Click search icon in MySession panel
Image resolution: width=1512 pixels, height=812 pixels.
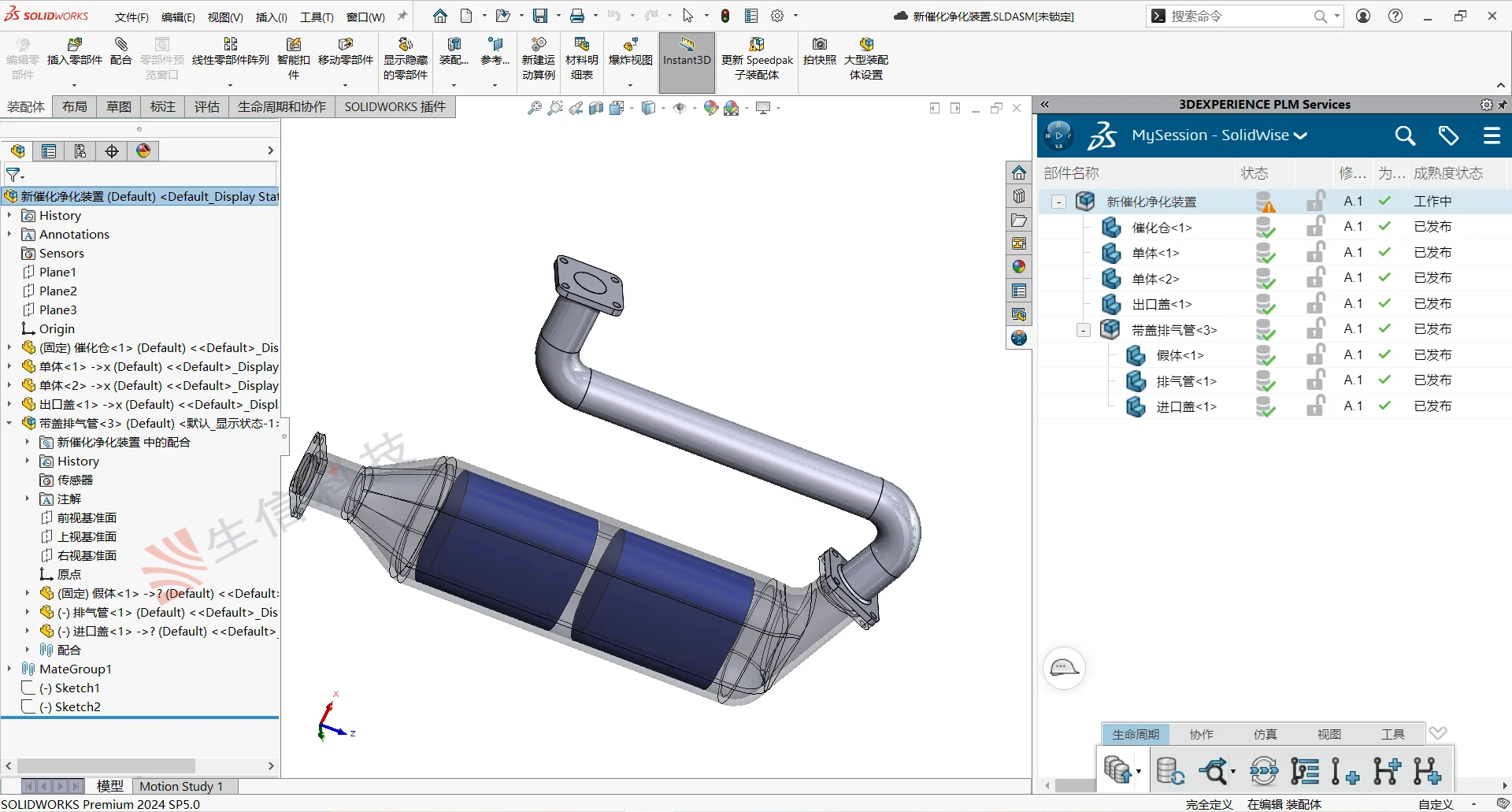coord(1405,135)
